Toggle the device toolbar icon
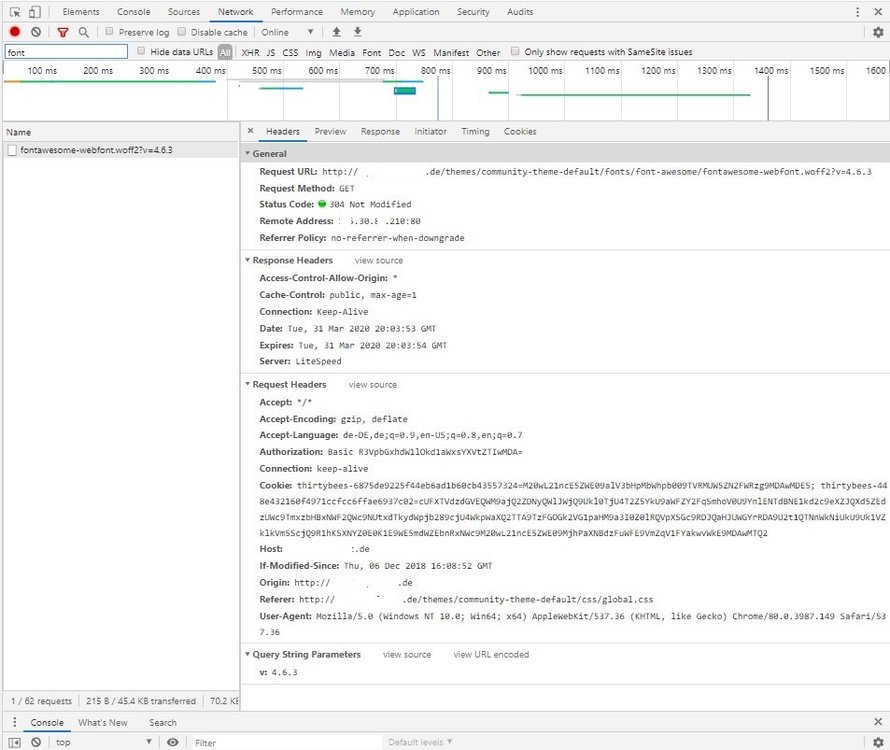This screenshot has height=750, width=890. click(35, 12)
